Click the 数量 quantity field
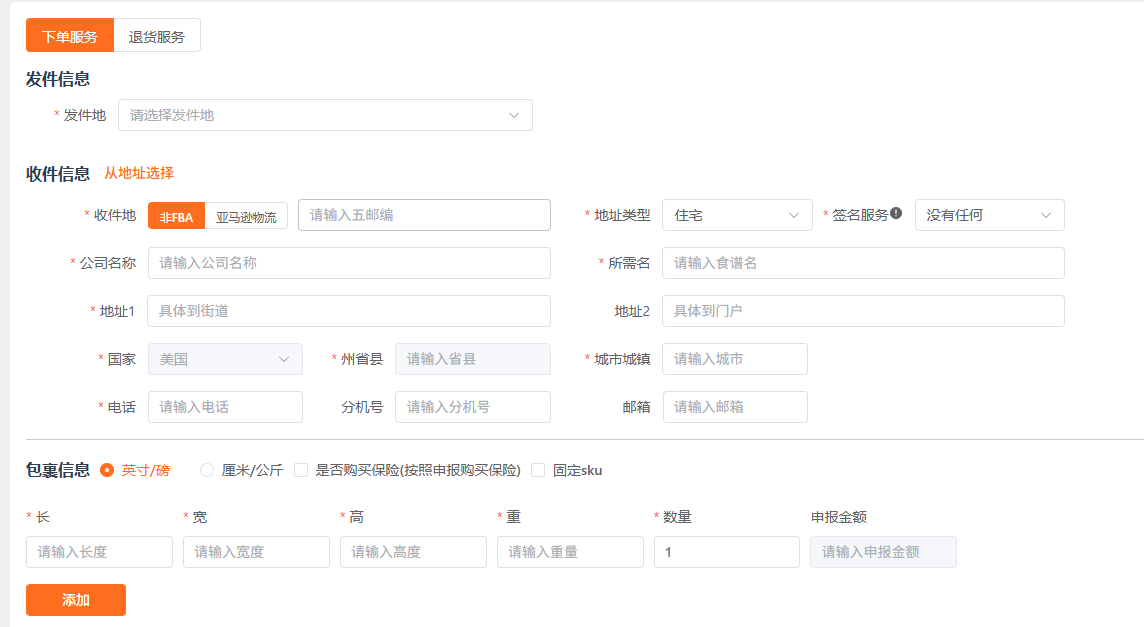Viewport: 1144px width, 627px height. pyautogui.click(x=726, y=552)
